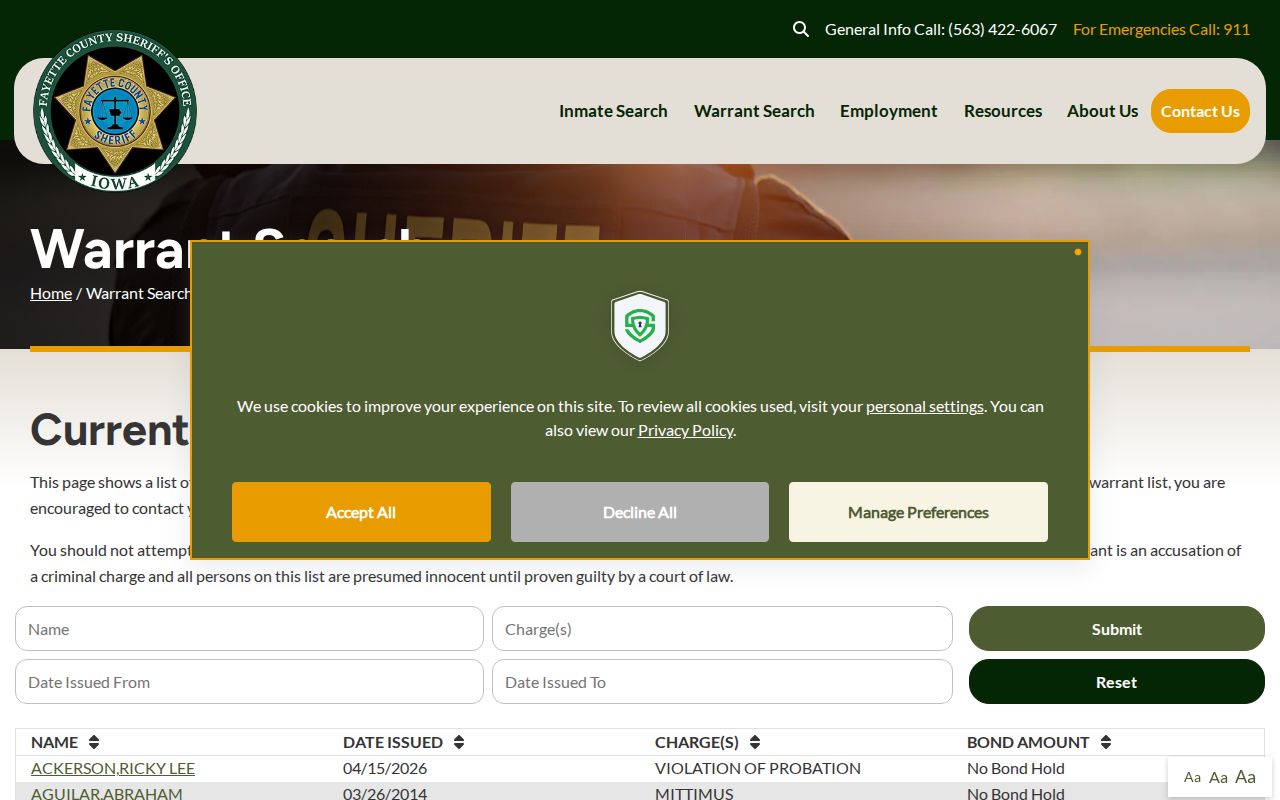Open the site search magnifier icon
This screenshot has width=1280, height=800.
click(x=801, y=29)
